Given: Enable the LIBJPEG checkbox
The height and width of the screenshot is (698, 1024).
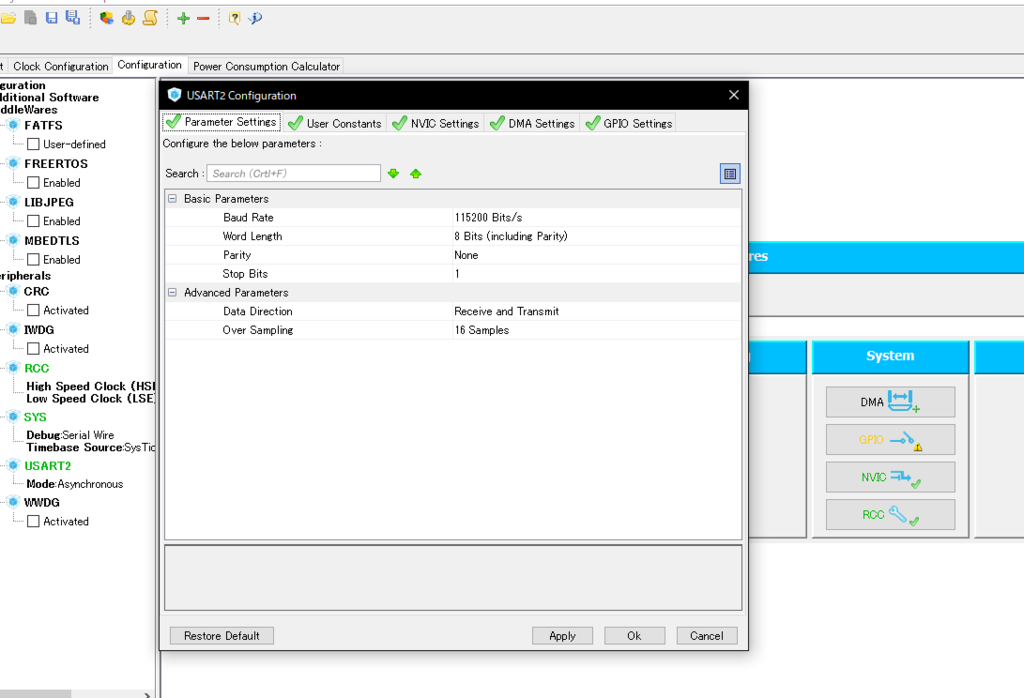Looking at the screenshot, I should pos(33,221).
